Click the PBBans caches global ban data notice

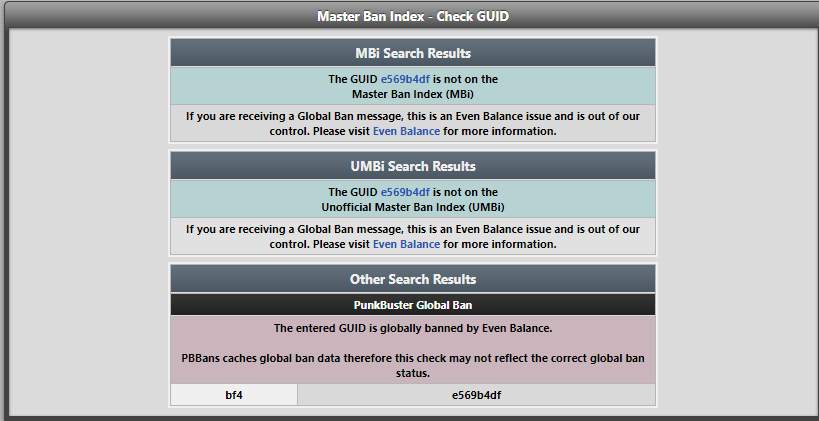[x=412, y=358]
